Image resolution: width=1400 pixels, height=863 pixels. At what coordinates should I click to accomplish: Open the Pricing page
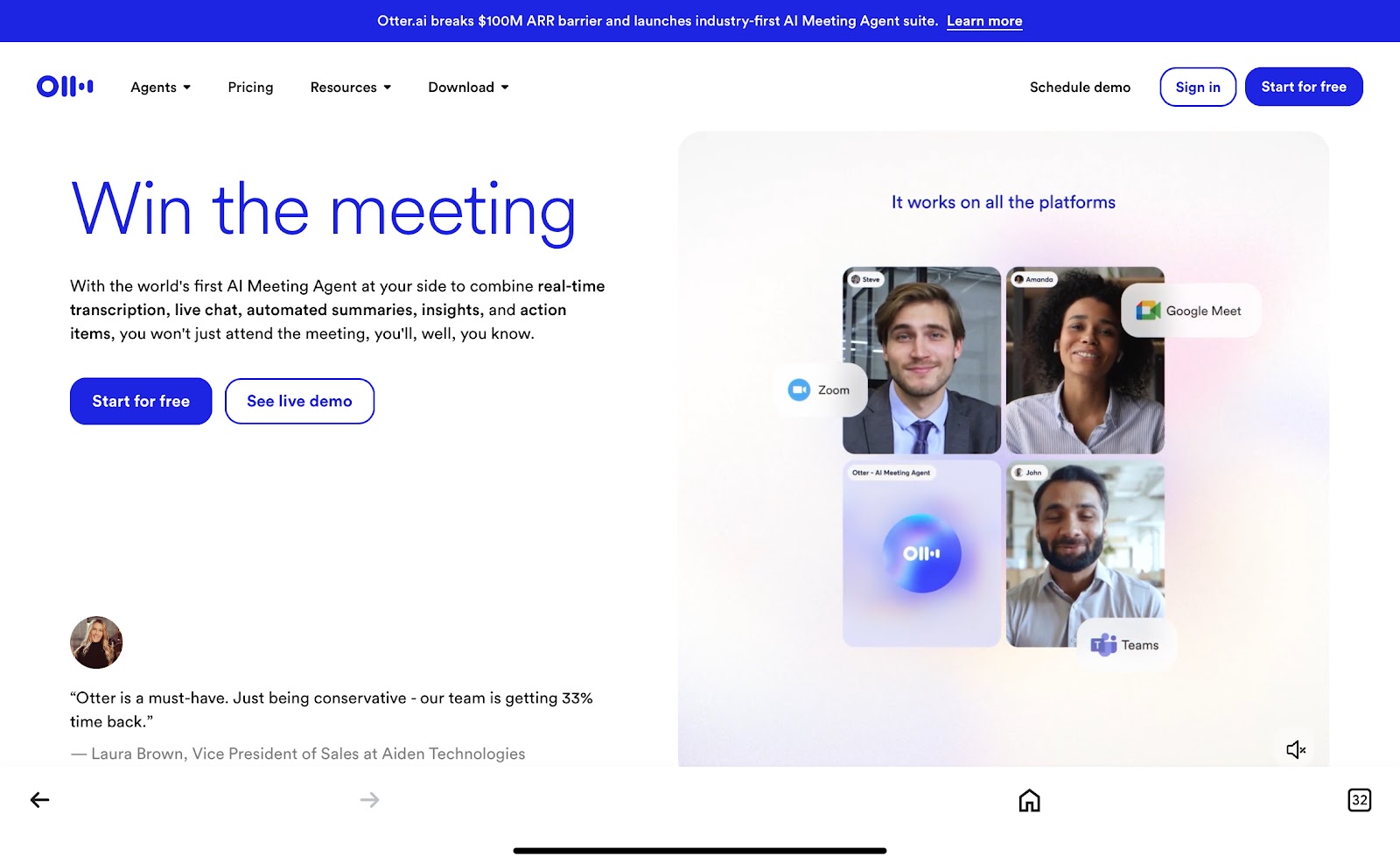[x=250, y=87]
